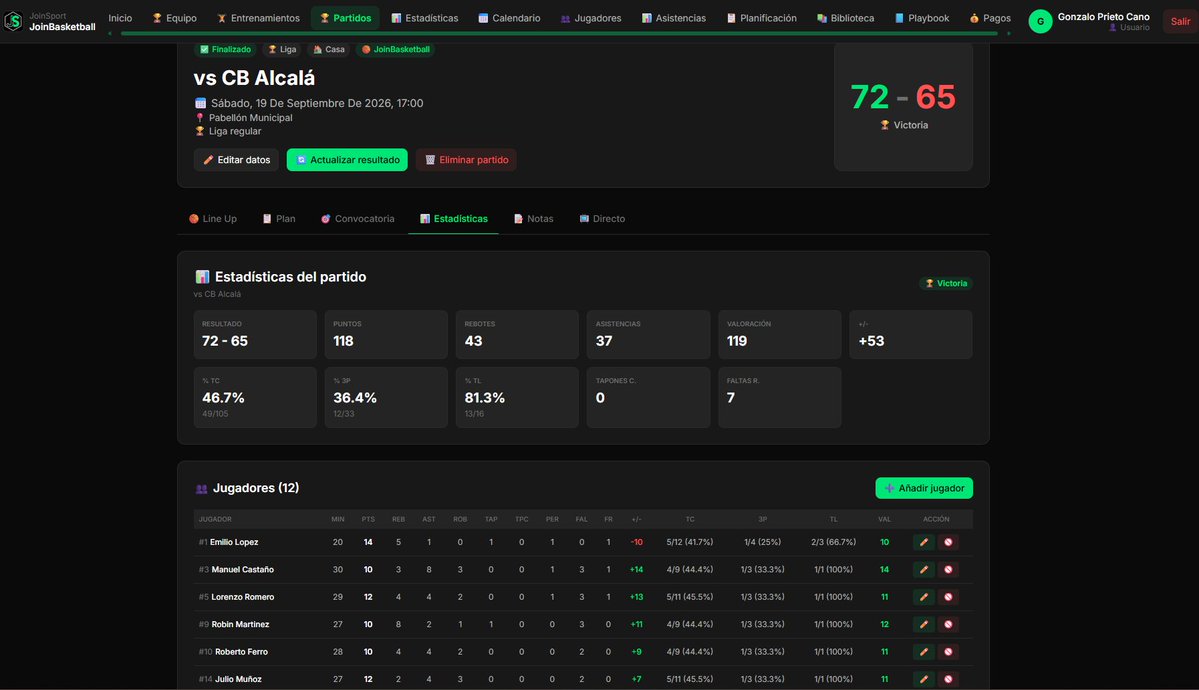This screenshot has height=690, width=1199.
Task: Open Entrenamientos in navigation bar
Action: click(x=258, y=18)
